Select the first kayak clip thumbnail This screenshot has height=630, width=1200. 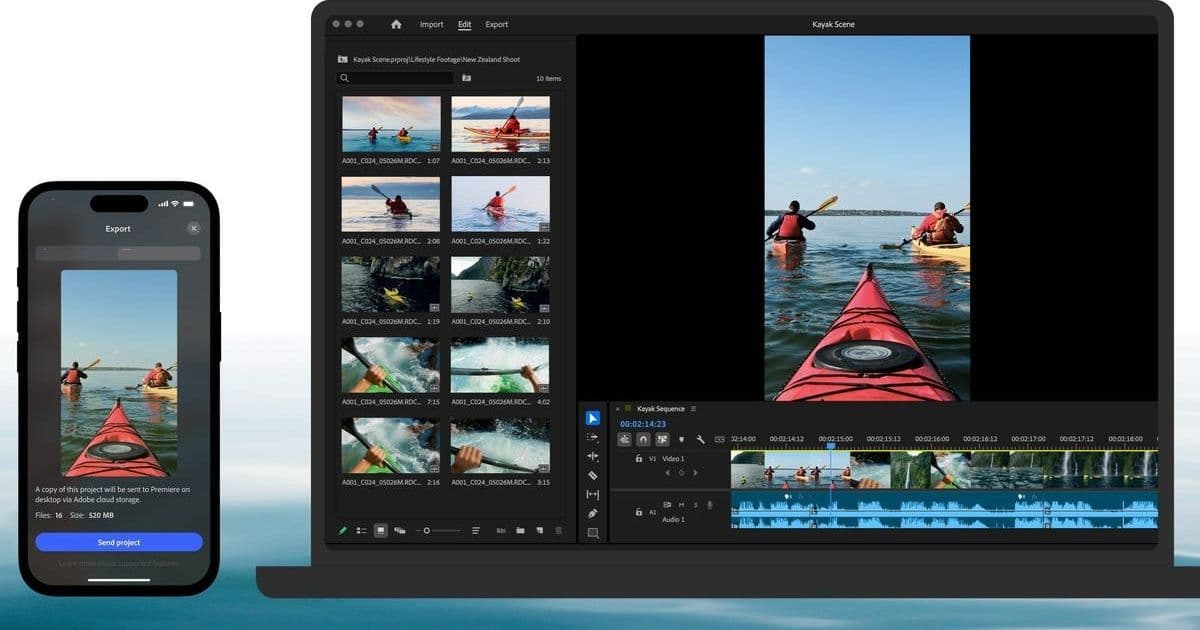390,124
